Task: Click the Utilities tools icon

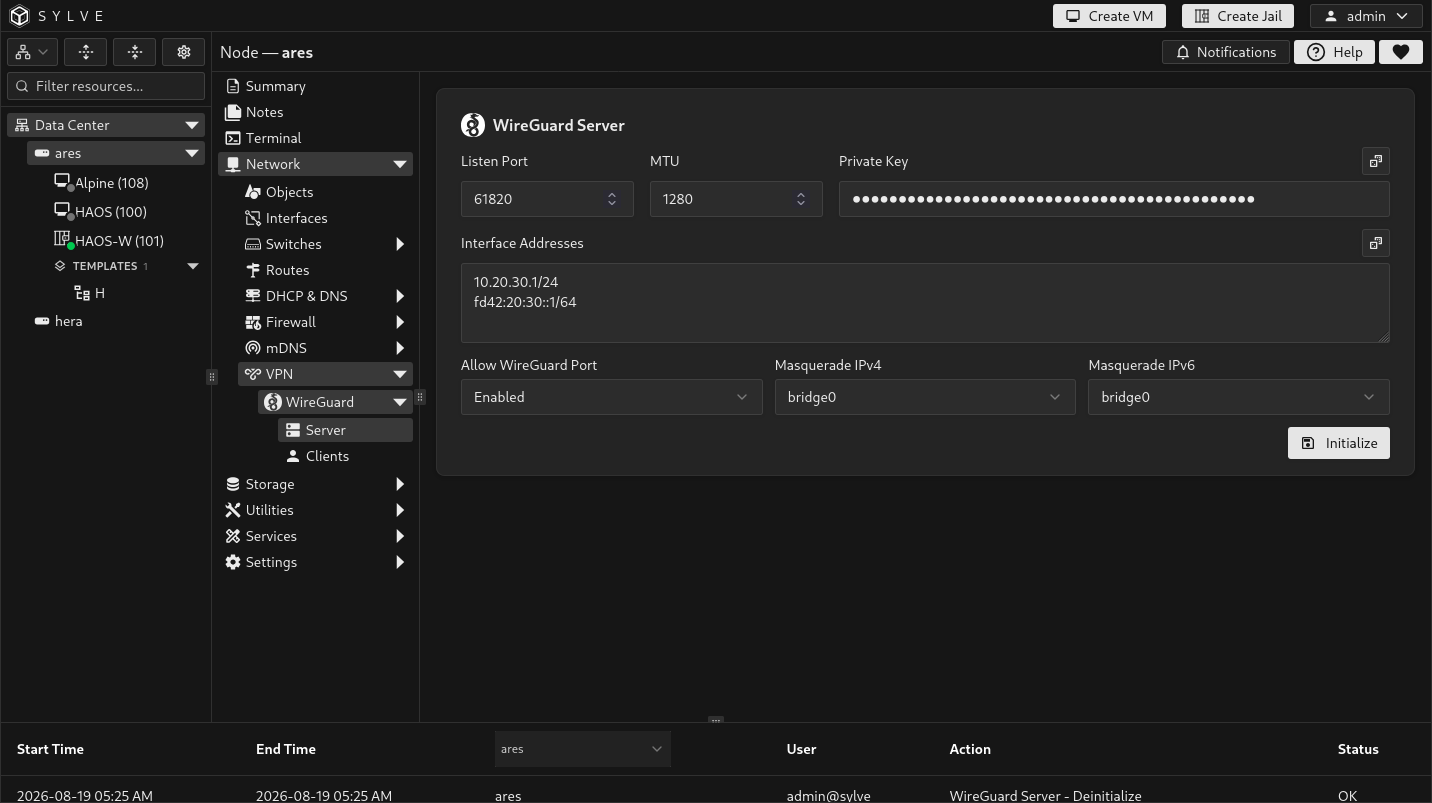Action: tap(233, 510)
